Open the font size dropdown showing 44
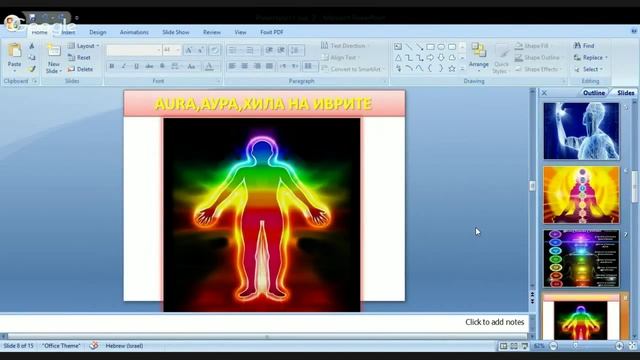Viewport: 640px width, 360px height. coord(172,50)
